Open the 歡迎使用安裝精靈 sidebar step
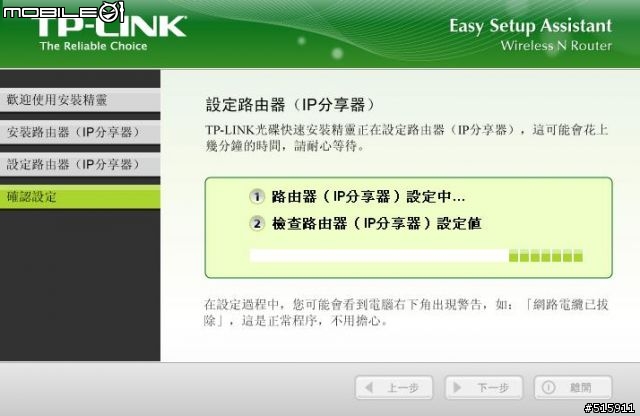 tap(80, 100)
